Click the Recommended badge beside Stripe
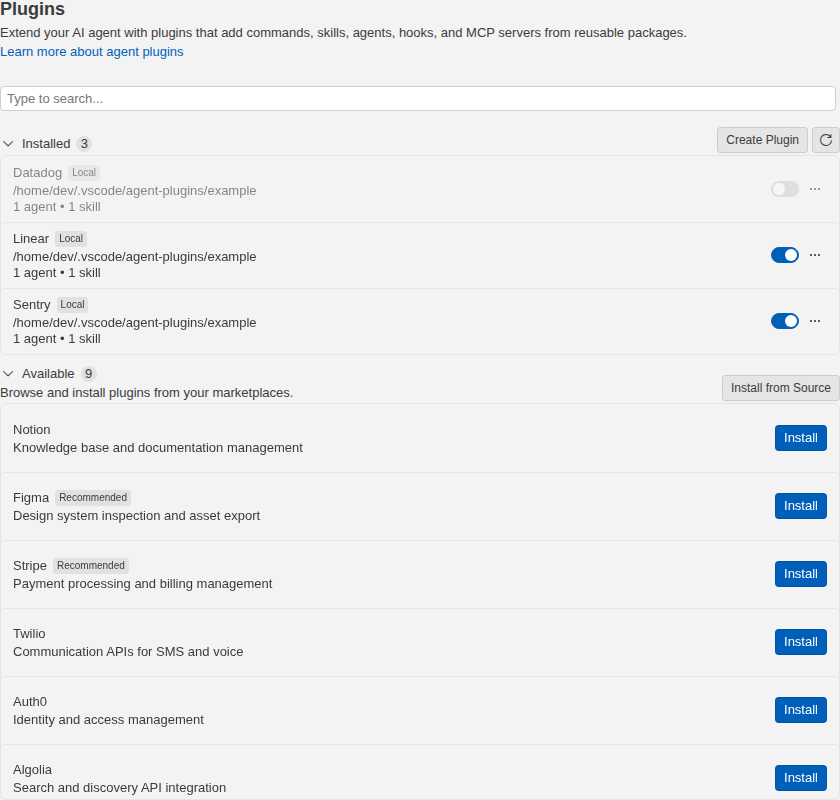 tap(91, 565)
